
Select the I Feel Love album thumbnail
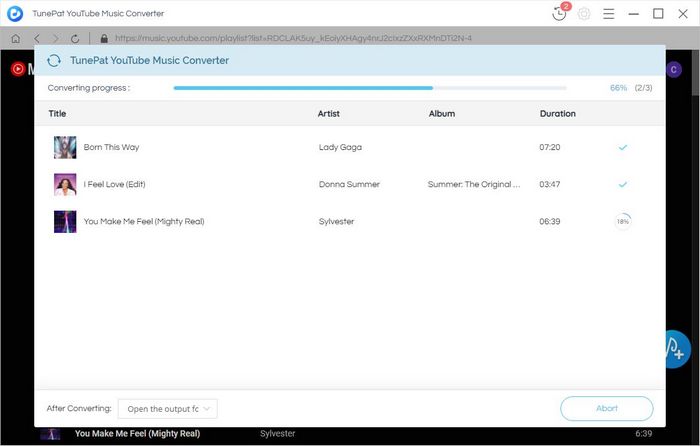click(x=65, y=184)
